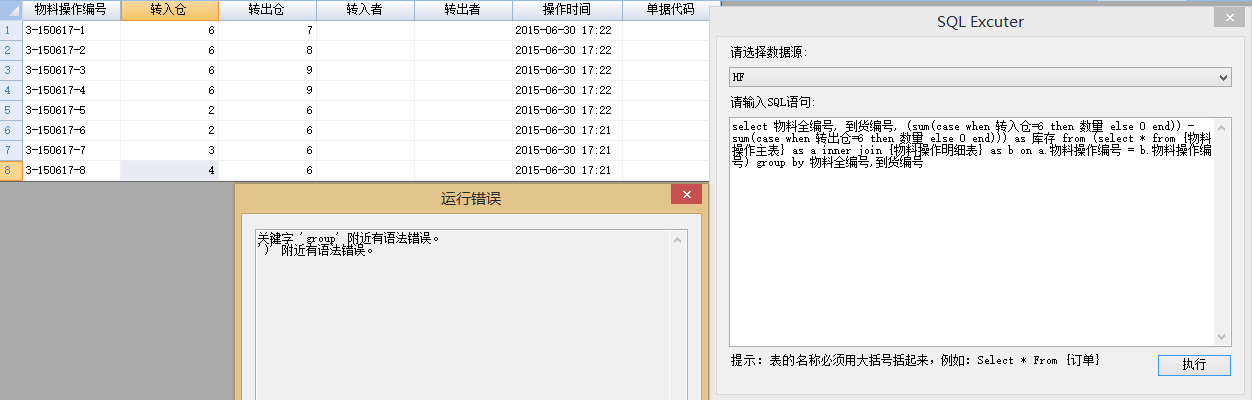Screen dimensions: 1252x400
Task: Click cell 3-150617-3
Action: point(71,71)
